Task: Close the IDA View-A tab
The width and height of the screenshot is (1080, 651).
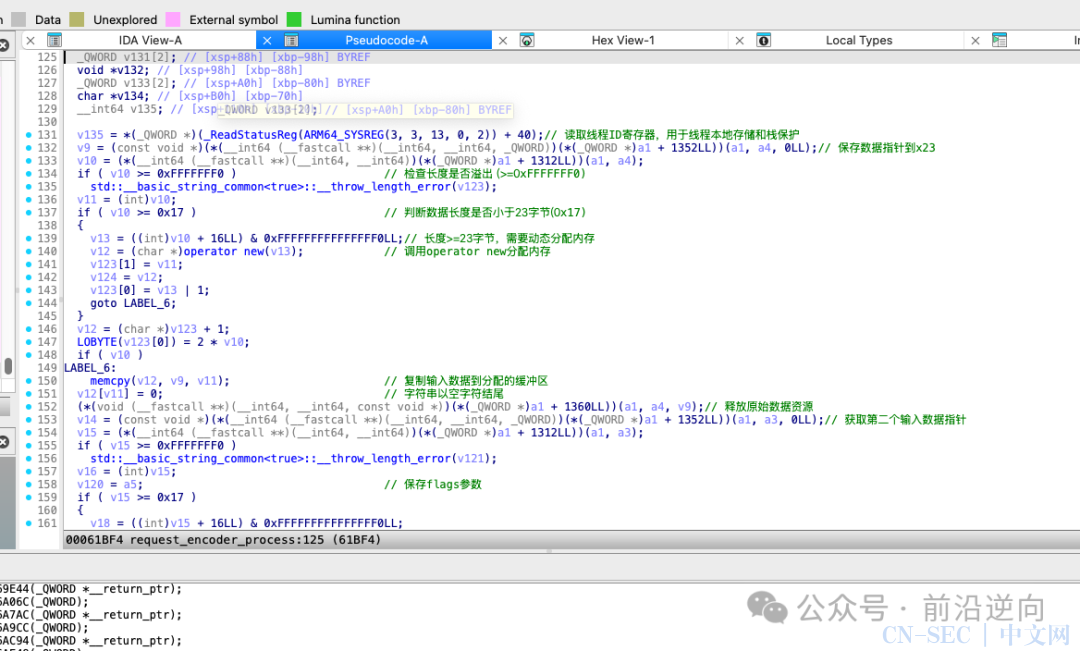Action: click(30, 41)
